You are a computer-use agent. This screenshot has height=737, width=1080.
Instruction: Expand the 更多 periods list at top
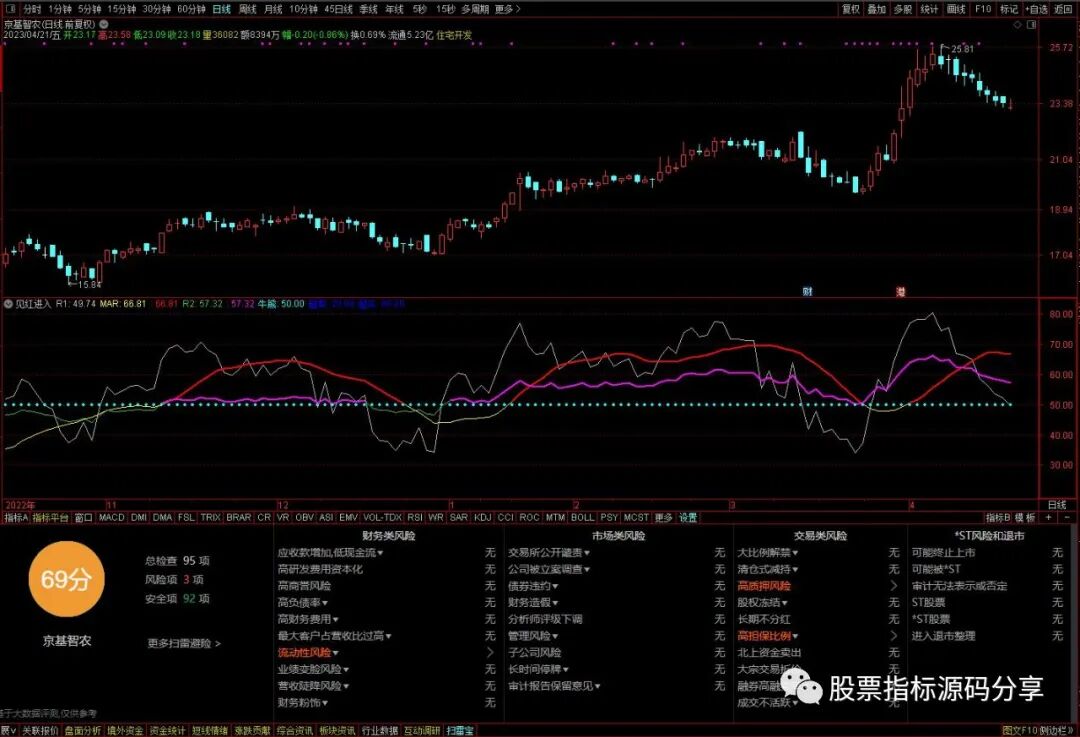click(x=508, y=9)
